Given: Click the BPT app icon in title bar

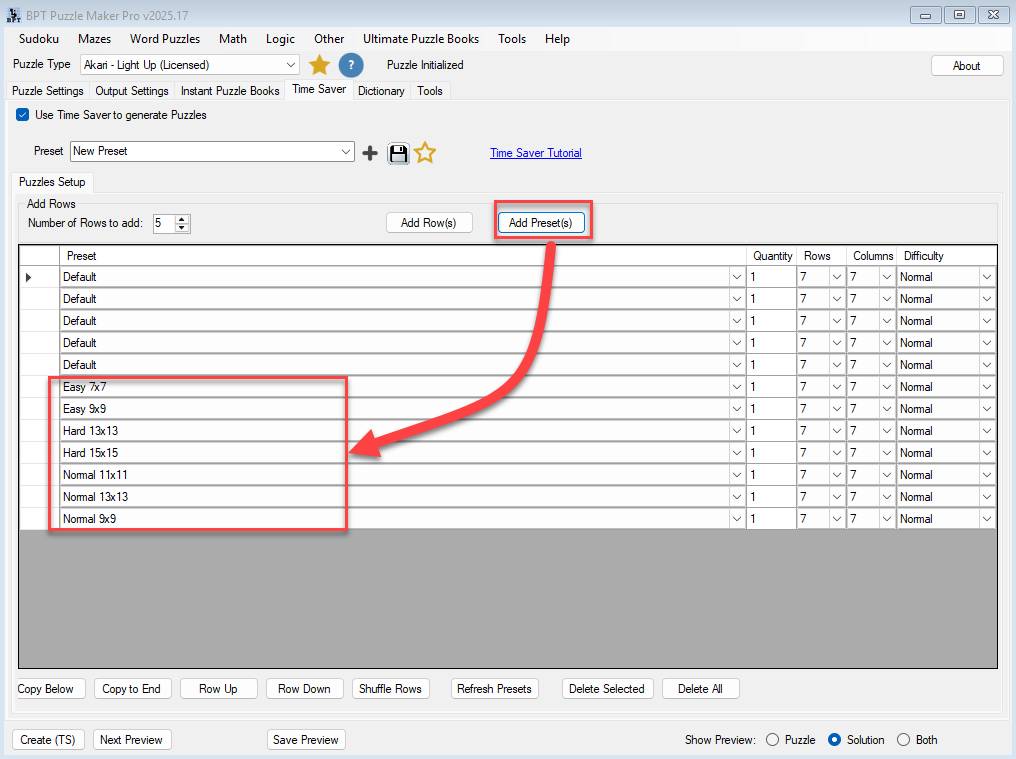Looking at the screenshot, I should pyautogui.click(x=13, y=14).
